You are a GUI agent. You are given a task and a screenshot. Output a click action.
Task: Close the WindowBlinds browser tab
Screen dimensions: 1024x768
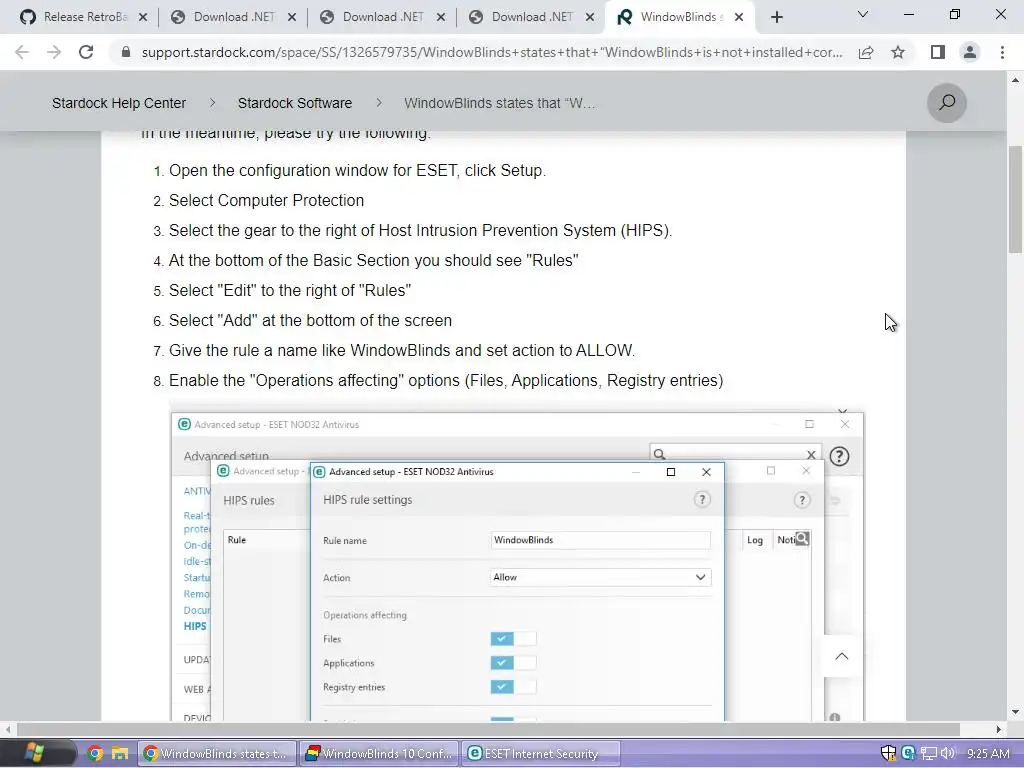tap(739, 18)
